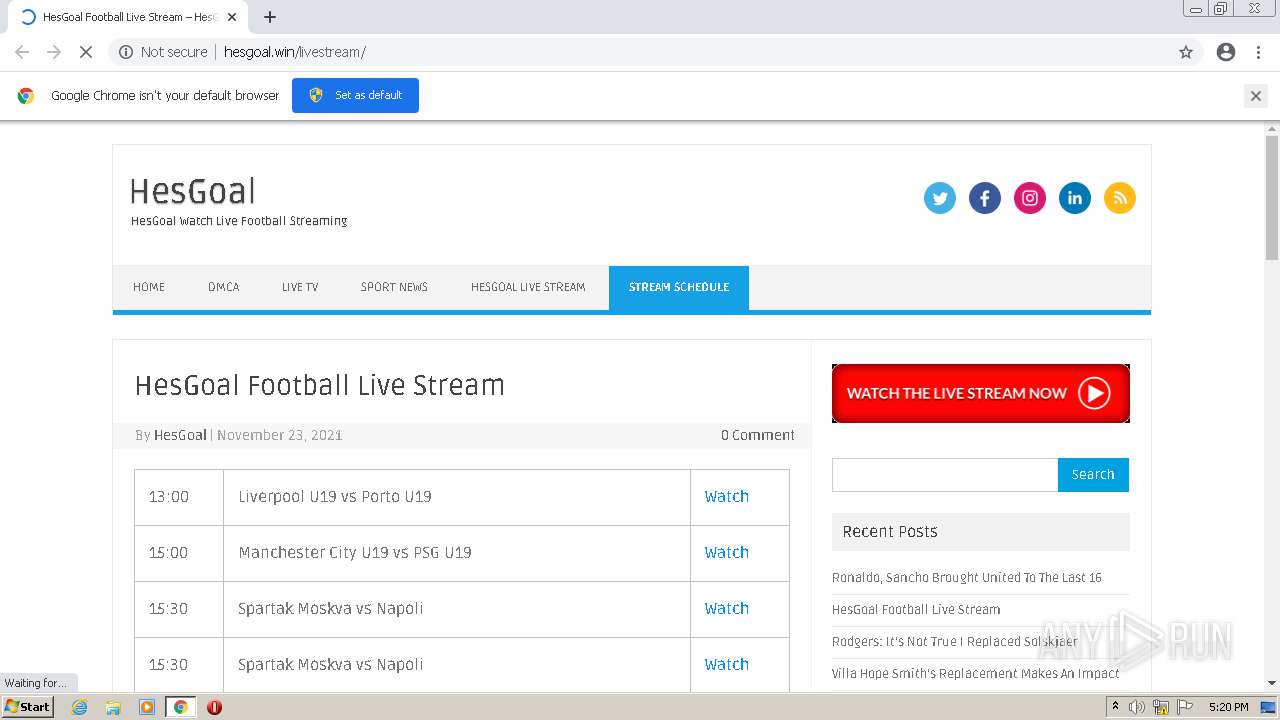Open File Explorer from the taskbar
This screenshot has width=1280, height=720.
113,707
